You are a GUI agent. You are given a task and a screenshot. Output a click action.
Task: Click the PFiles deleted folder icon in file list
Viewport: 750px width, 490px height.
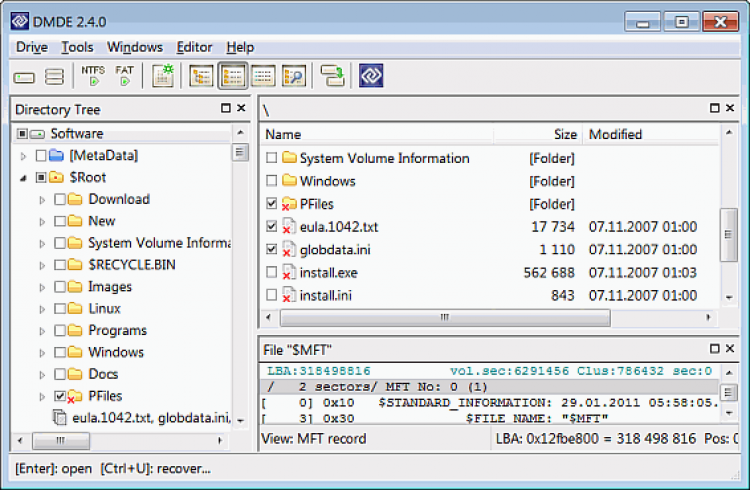[x=288, y=204]
